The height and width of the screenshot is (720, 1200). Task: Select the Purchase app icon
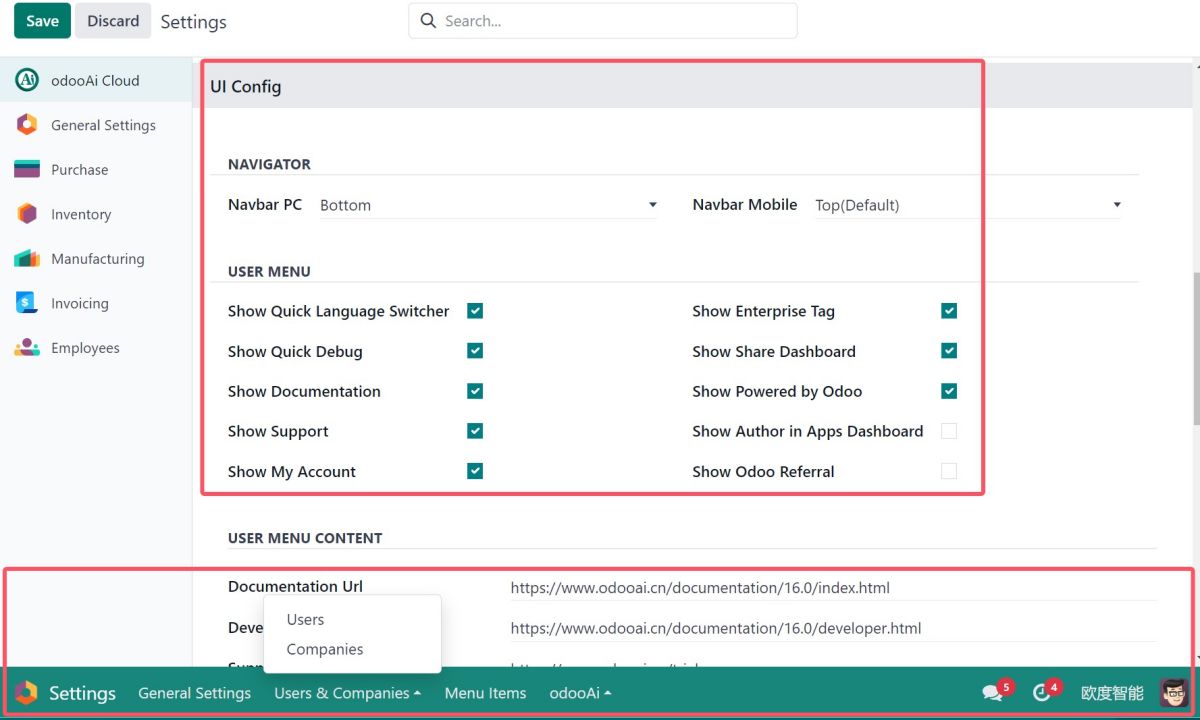(27, 170)
